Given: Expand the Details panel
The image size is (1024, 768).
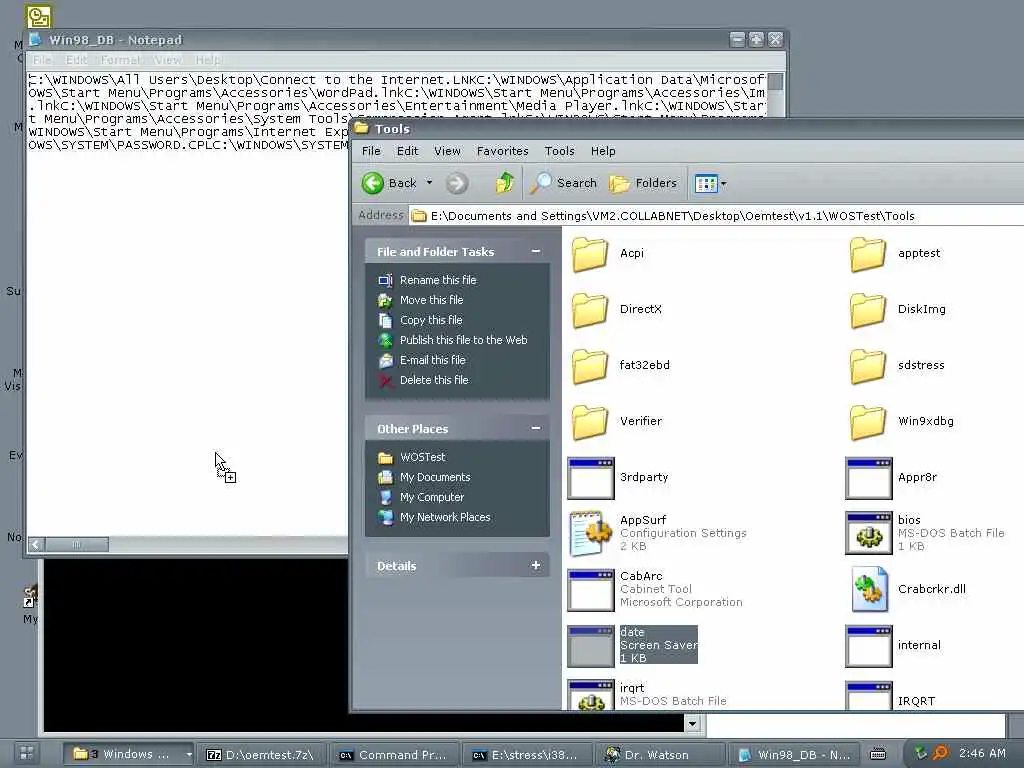Looking at the screenshot, I should 536,566.
